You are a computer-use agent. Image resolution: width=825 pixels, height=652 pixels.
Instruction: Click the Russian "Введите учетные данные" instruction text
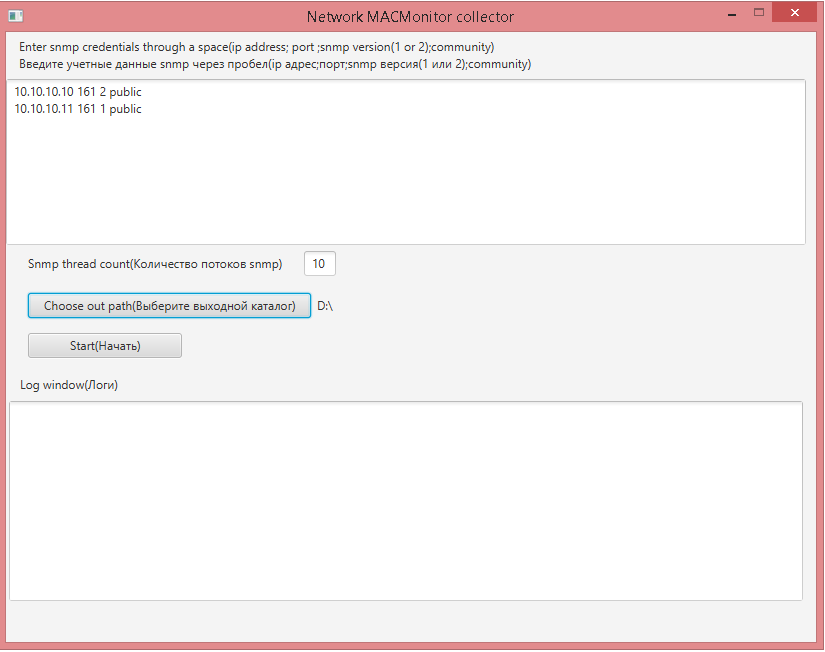coord(275,64)
